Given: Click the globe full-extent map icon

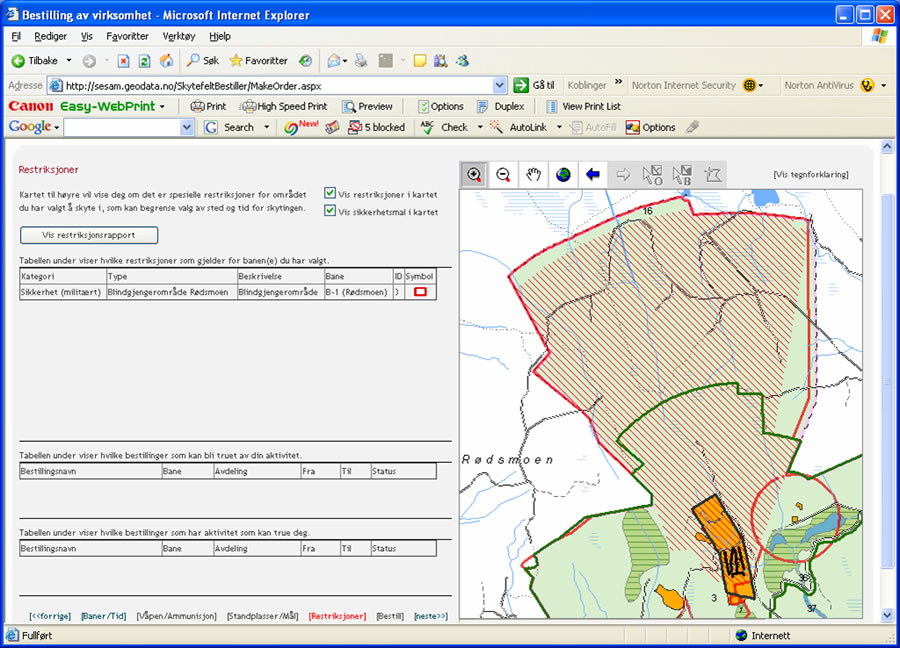Looking at the screenshot, I should point(563,174).
